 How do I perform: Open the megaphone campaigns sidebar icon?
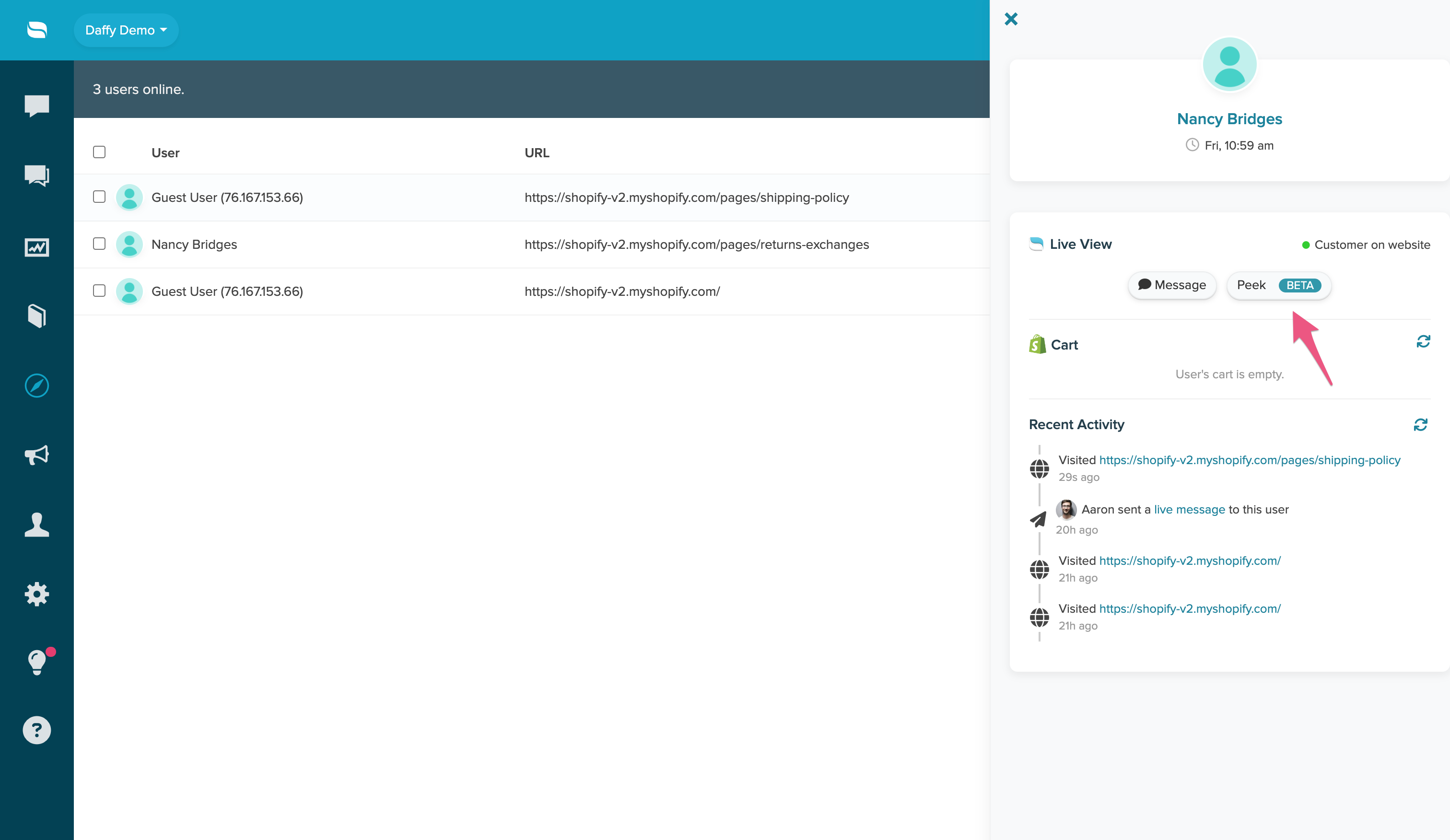tap(37, 455)
